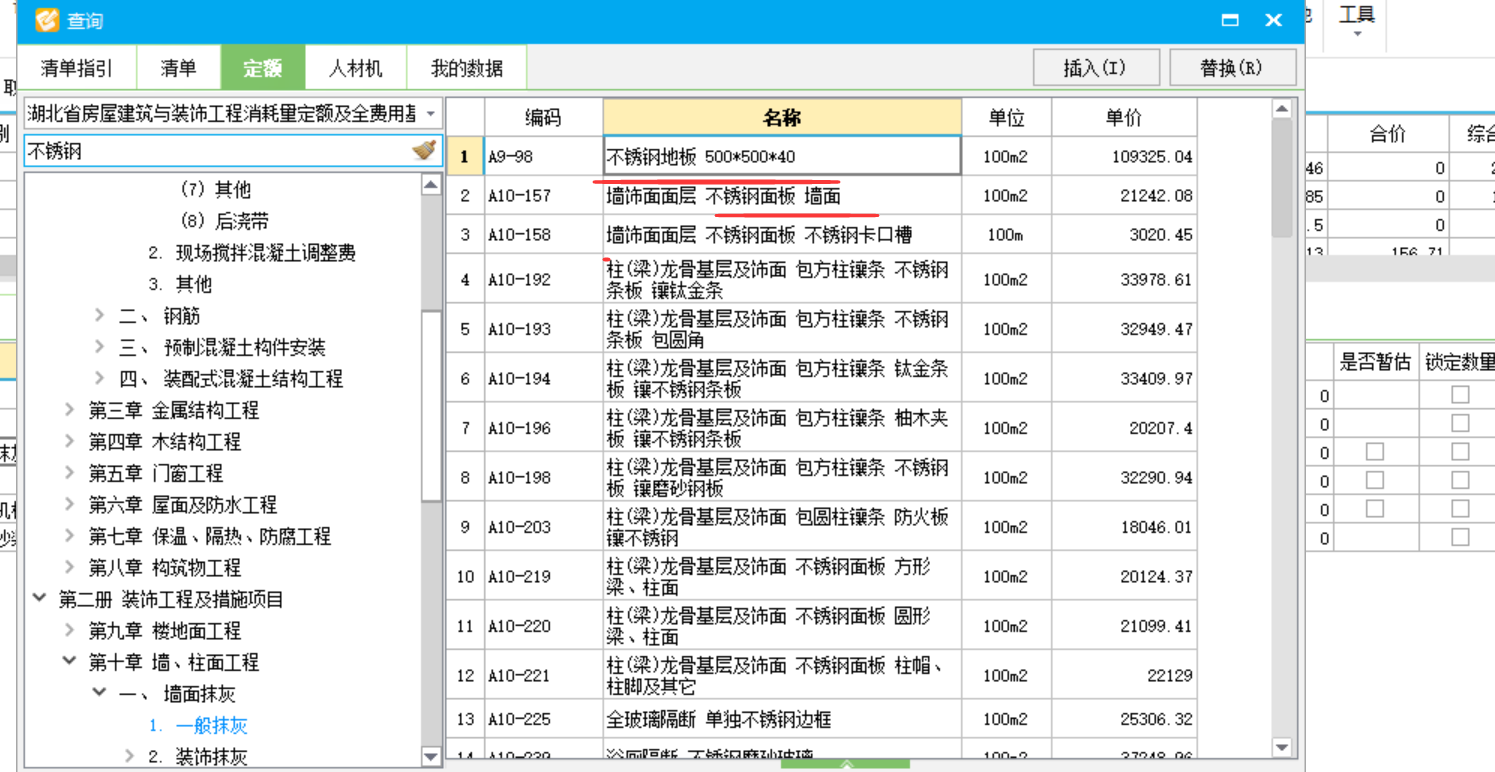Sort by the 编码 column header

pyautogui.click(x=543, y=117)
